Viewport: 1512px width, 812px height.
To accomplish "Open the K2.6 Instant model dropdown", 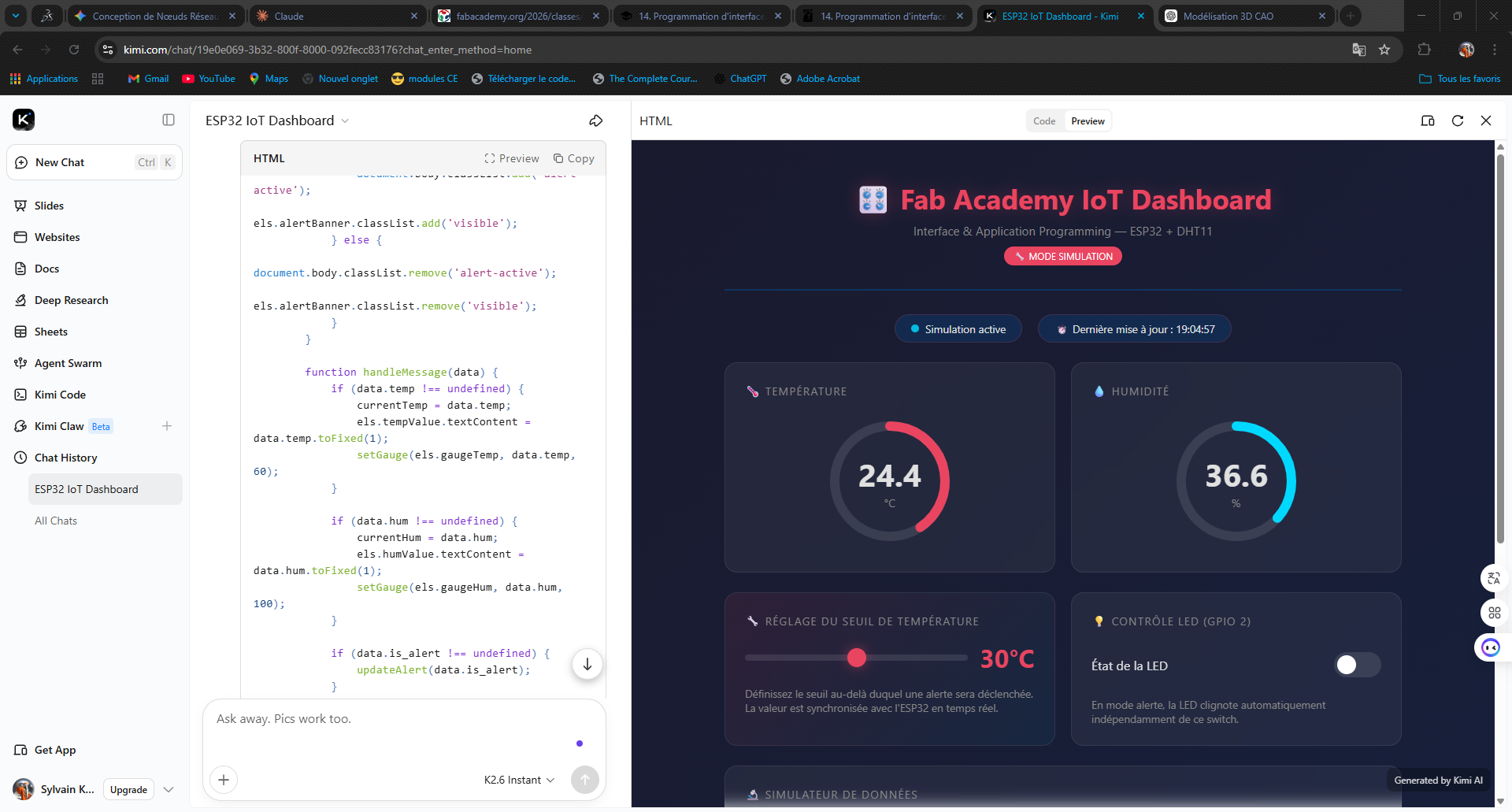I will (519, 780).
